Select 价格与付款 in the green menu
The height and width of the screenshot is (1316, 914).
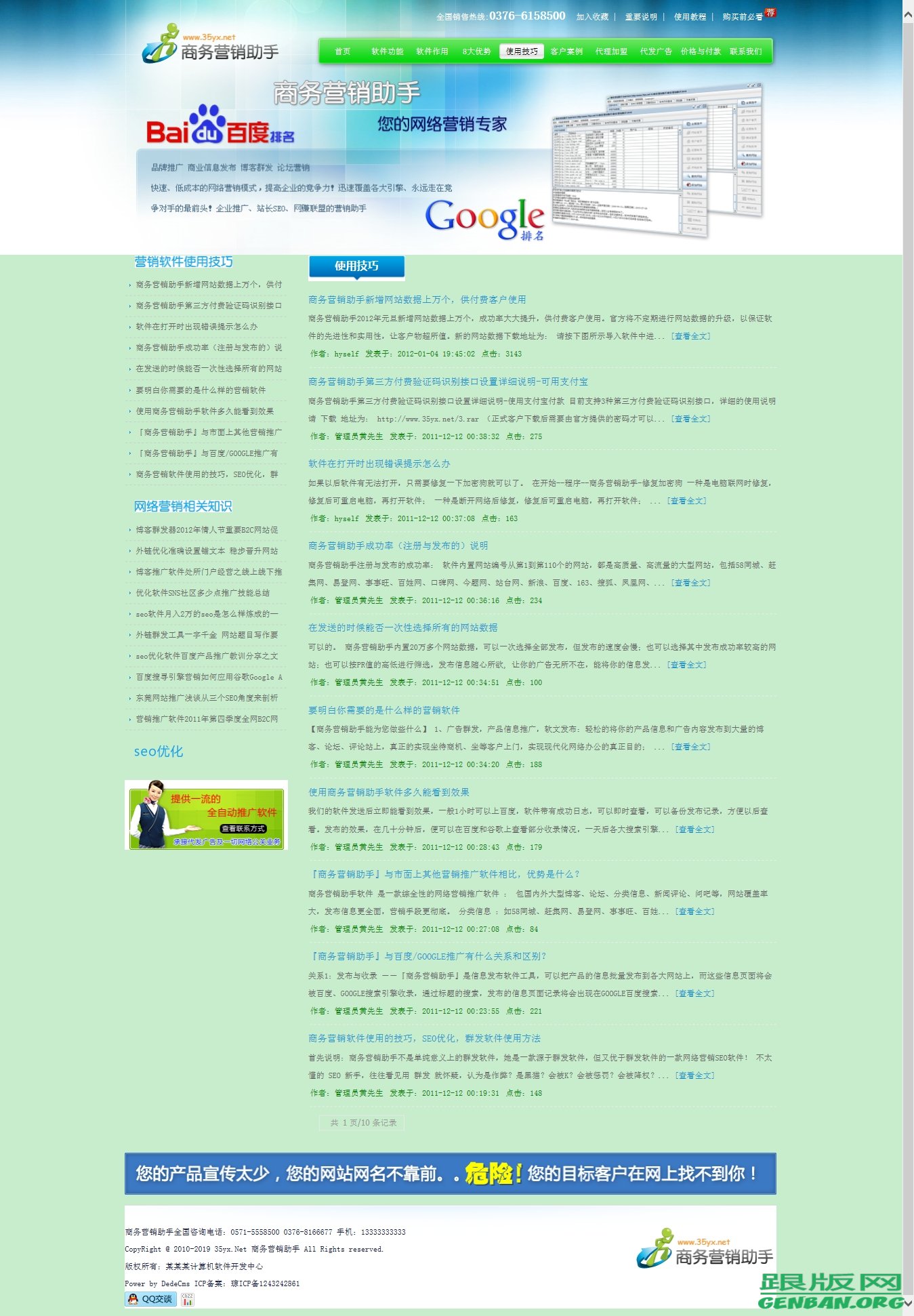(x=701, y=52)
